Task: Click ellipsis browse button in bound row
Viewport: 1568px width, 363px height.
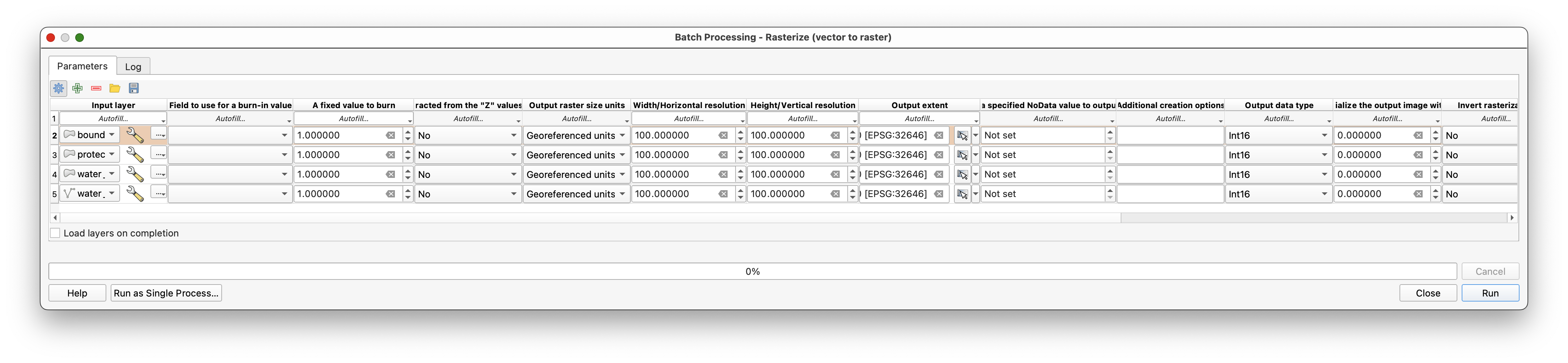Action: click(159, 134)
